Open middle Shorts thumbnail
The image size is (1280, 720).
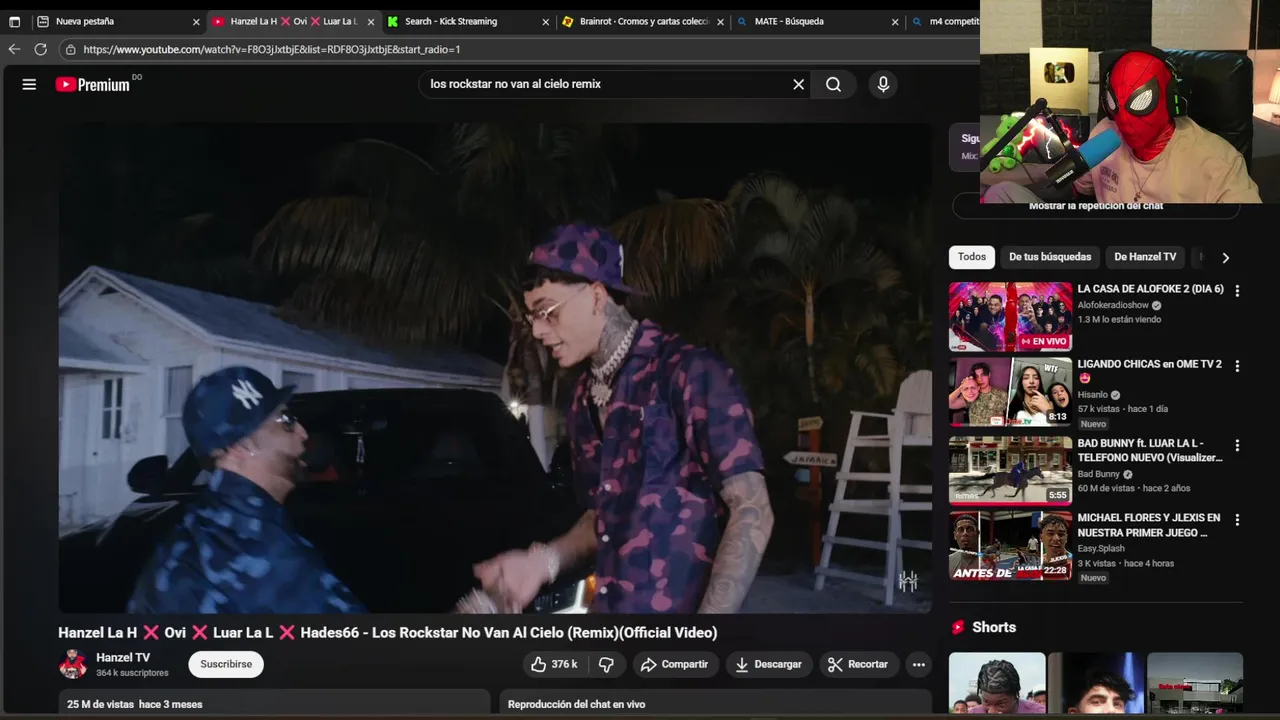click(x=1096, y=683)
